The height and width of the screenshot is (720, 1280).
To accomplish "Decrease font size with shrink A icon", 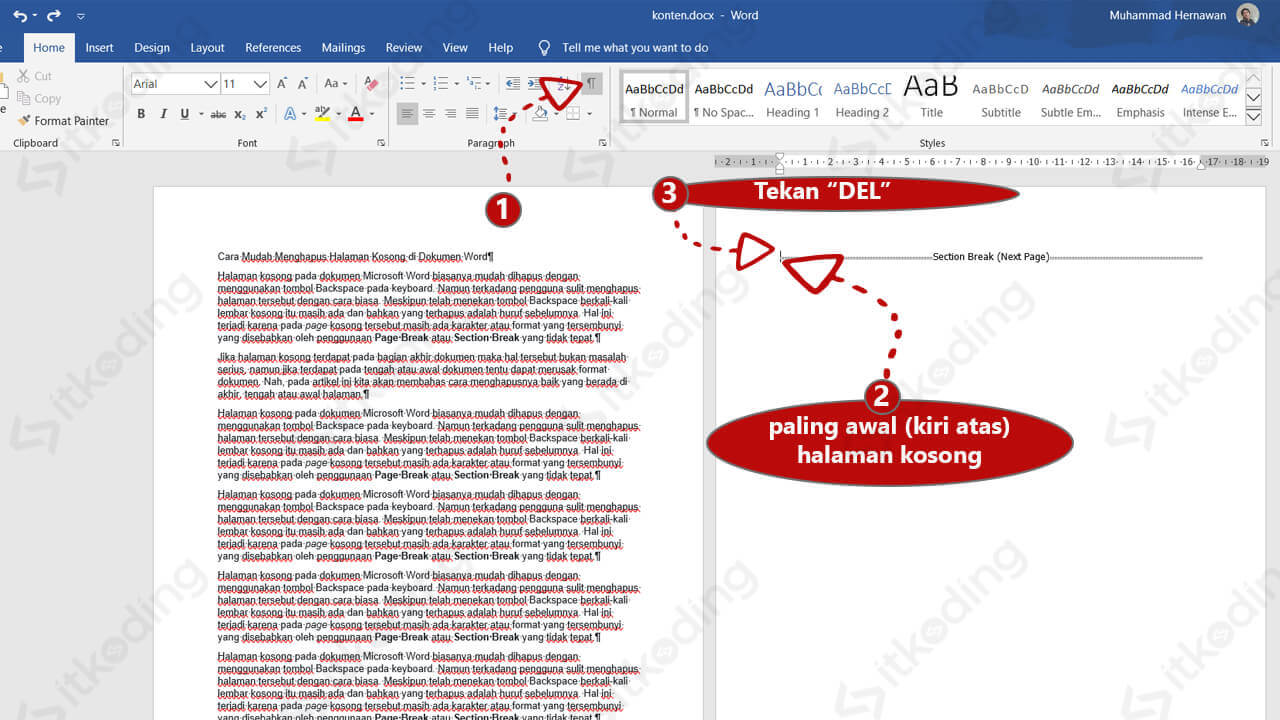I will pyautogui.click(x=304, y=84).
